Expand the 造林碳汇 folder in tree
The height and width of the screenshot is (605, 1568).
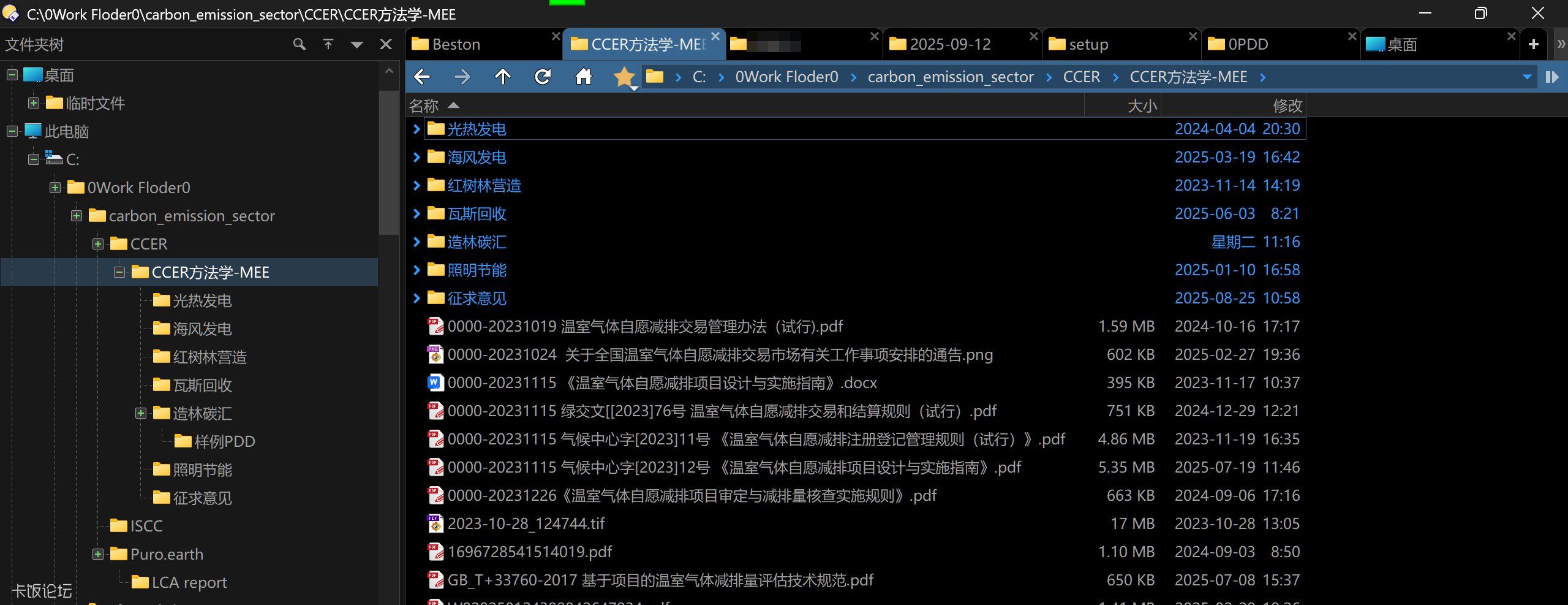tap(141, 413)
